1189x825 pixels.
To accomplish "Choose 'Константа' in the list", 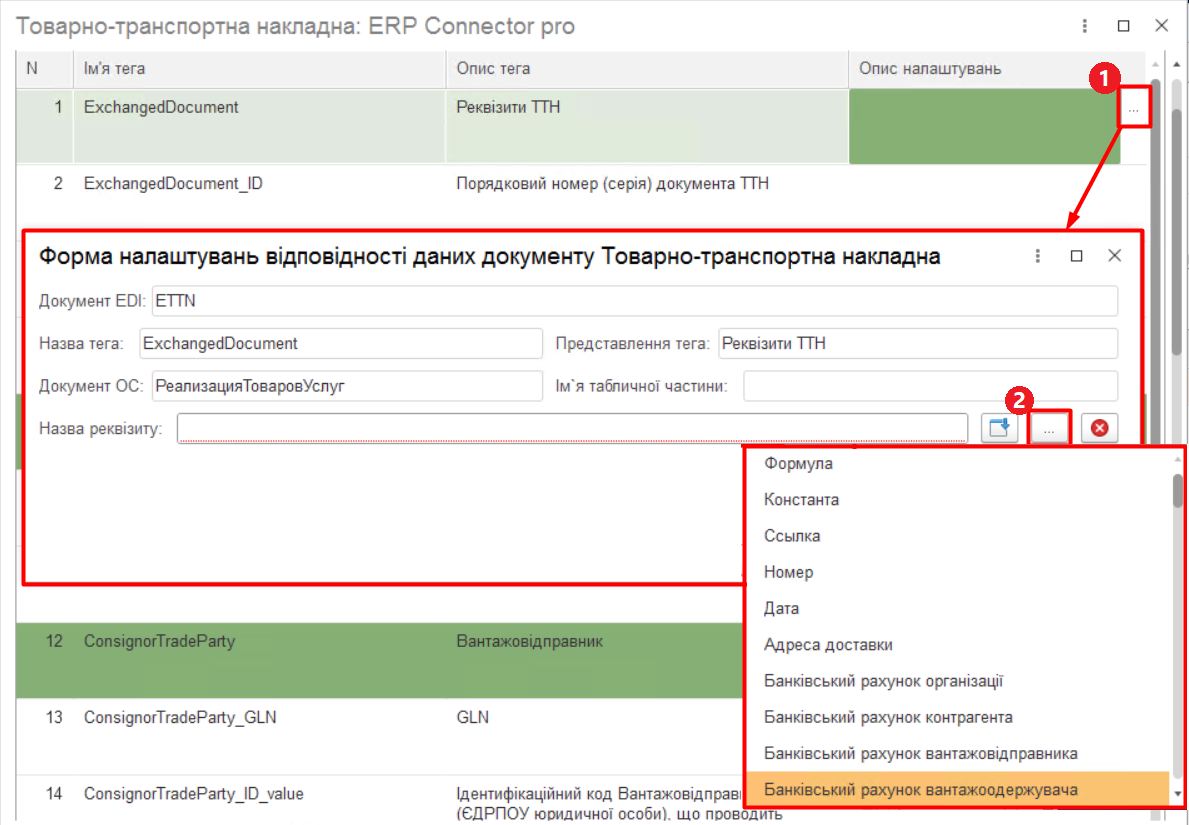I will [x=801, y=499].
